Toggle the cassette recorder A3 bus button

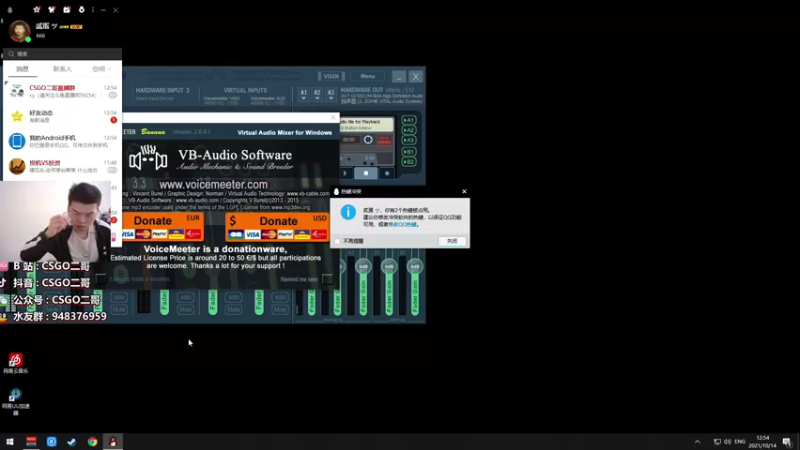pos(409,140)
